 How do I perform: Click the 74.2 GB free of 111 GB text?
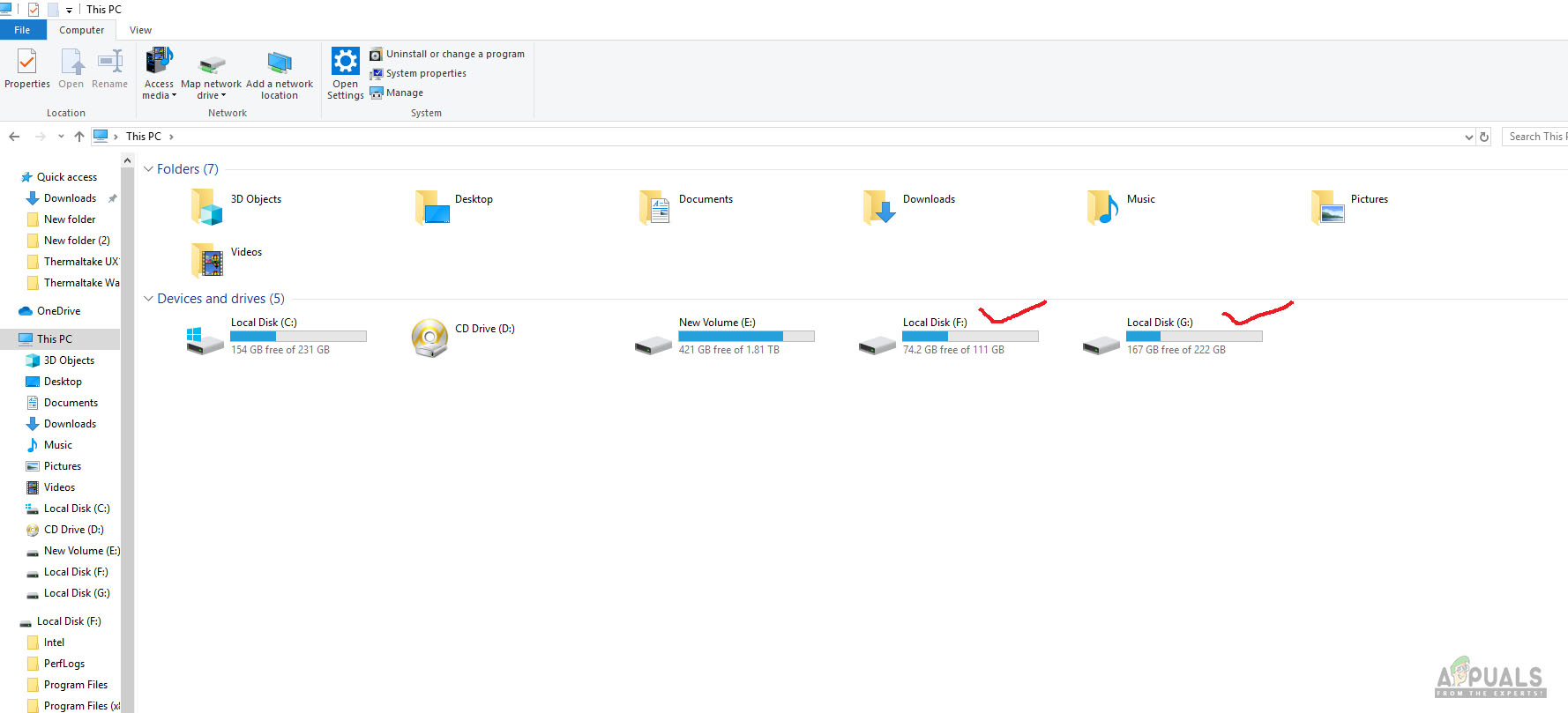[953, 350]
